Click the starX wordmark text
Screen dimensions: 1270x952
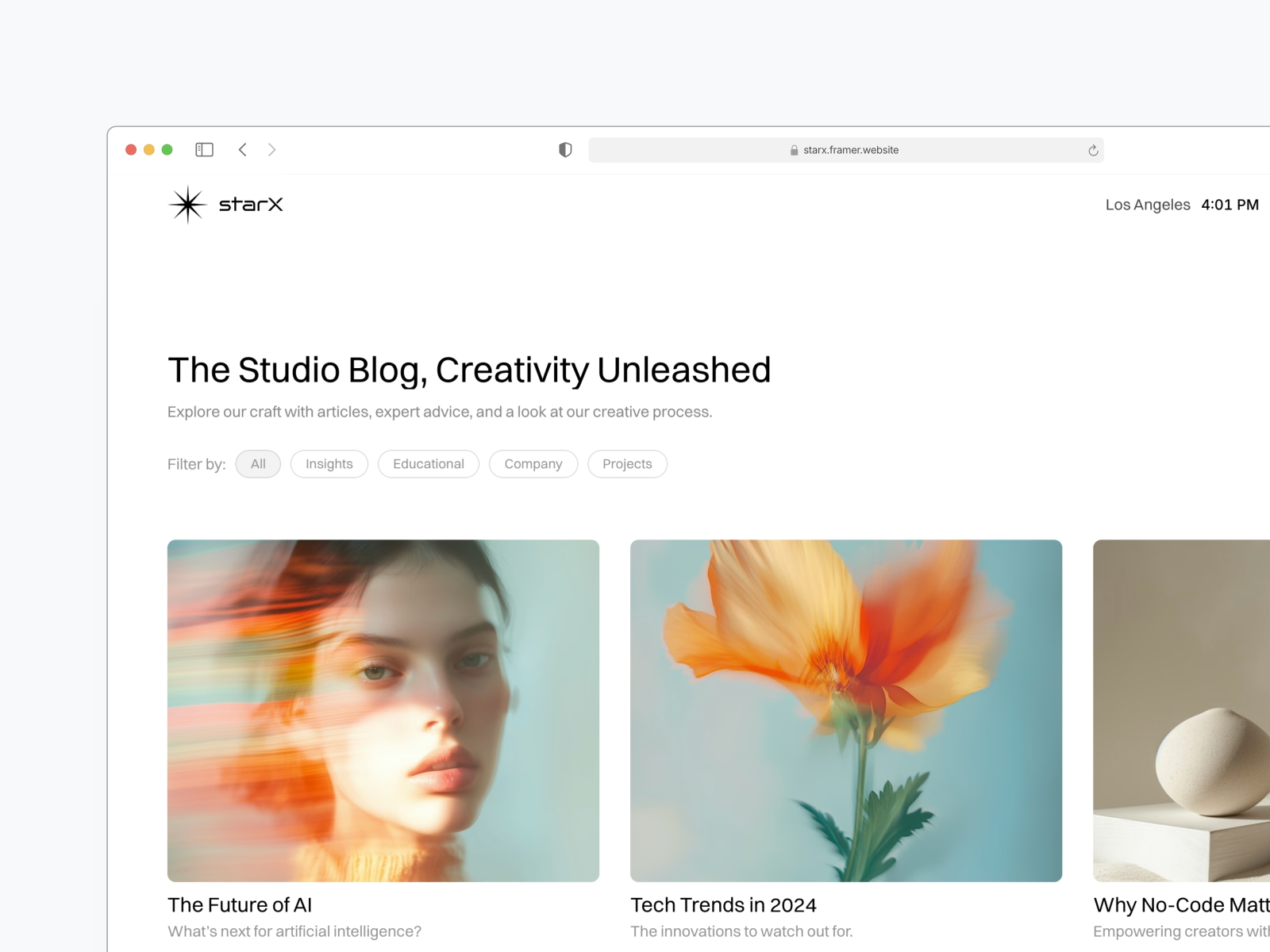point(251,205)
